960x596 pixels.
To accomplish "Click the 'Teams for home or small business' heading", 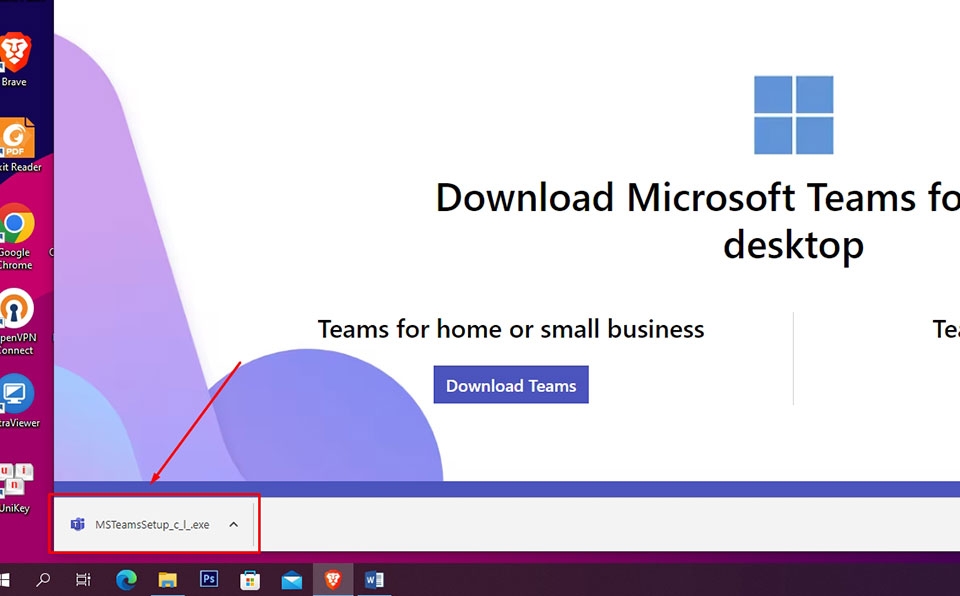I will coord(511,329).
